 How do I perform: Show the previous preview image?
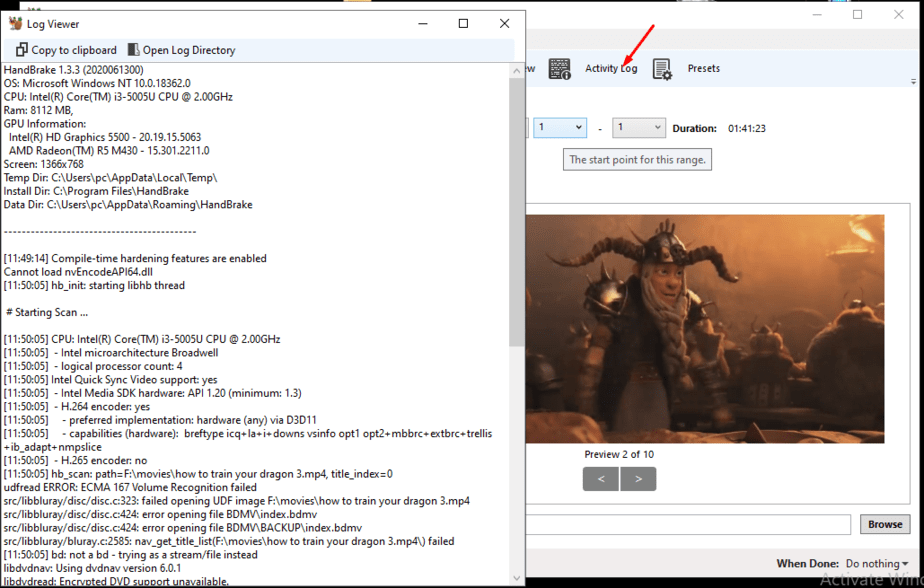pyautogui.click(x=600, y=479)
